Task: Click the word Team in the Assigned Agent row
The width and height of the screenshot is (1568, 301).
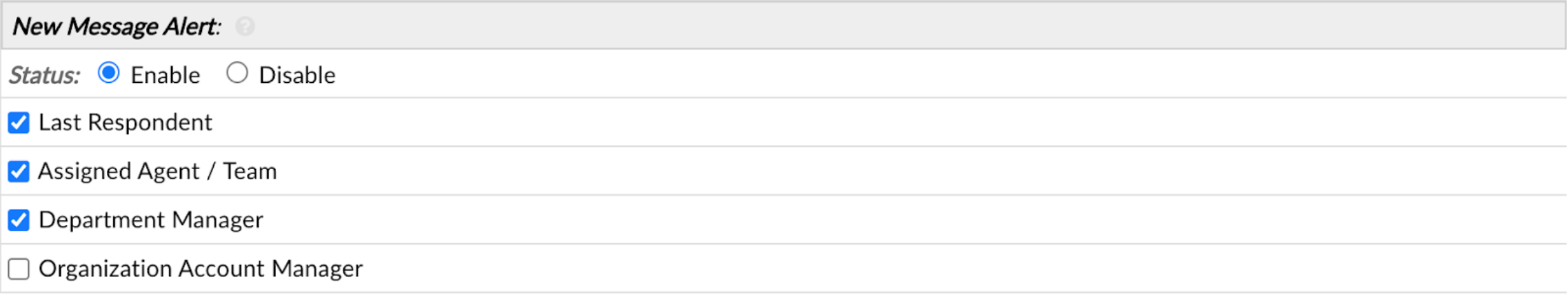Action: tap(250, 171)
